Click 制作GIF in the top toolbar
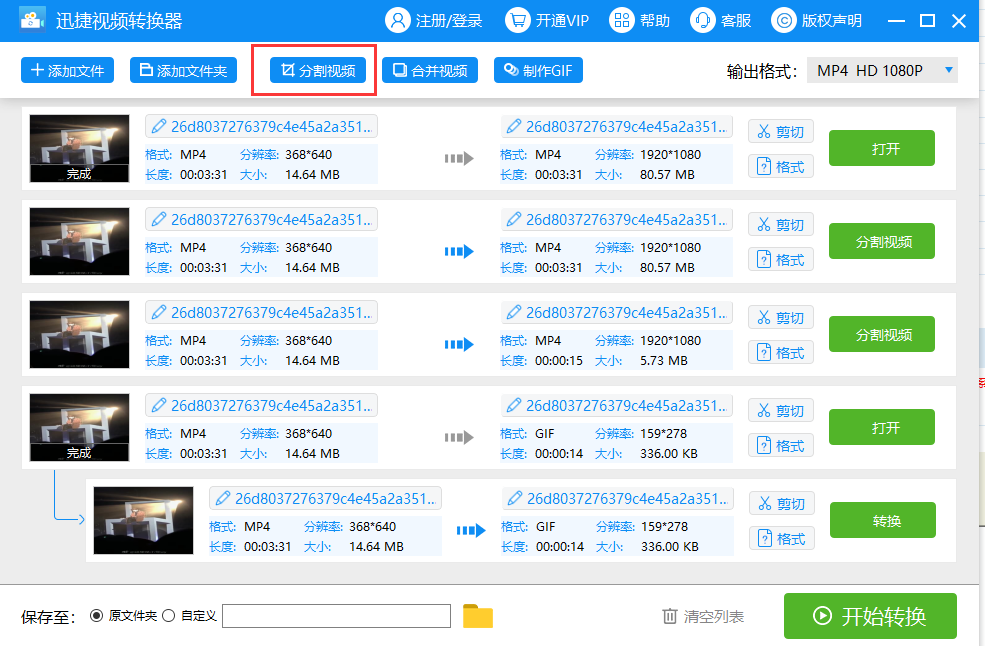This screenshot has width=985, height=646. [538, 71]
